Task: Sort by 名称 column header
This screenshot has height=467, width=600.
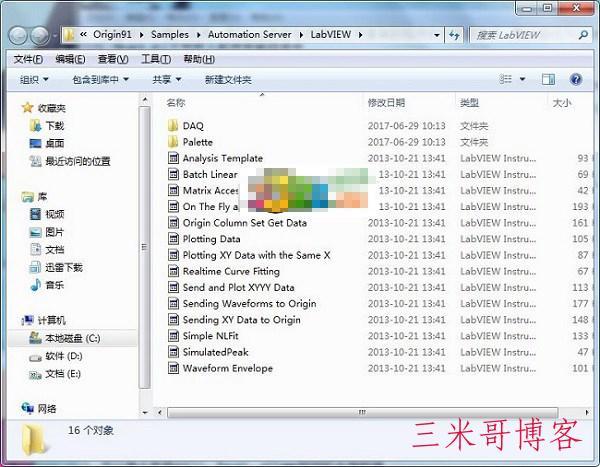Action: coord(176,103)
